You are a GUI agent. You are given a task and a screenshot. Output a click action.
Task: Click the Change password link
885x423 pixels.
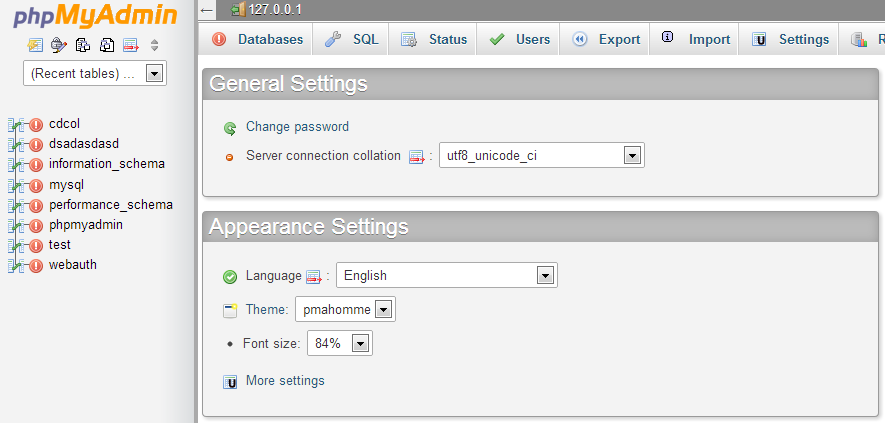pos(297,127)
